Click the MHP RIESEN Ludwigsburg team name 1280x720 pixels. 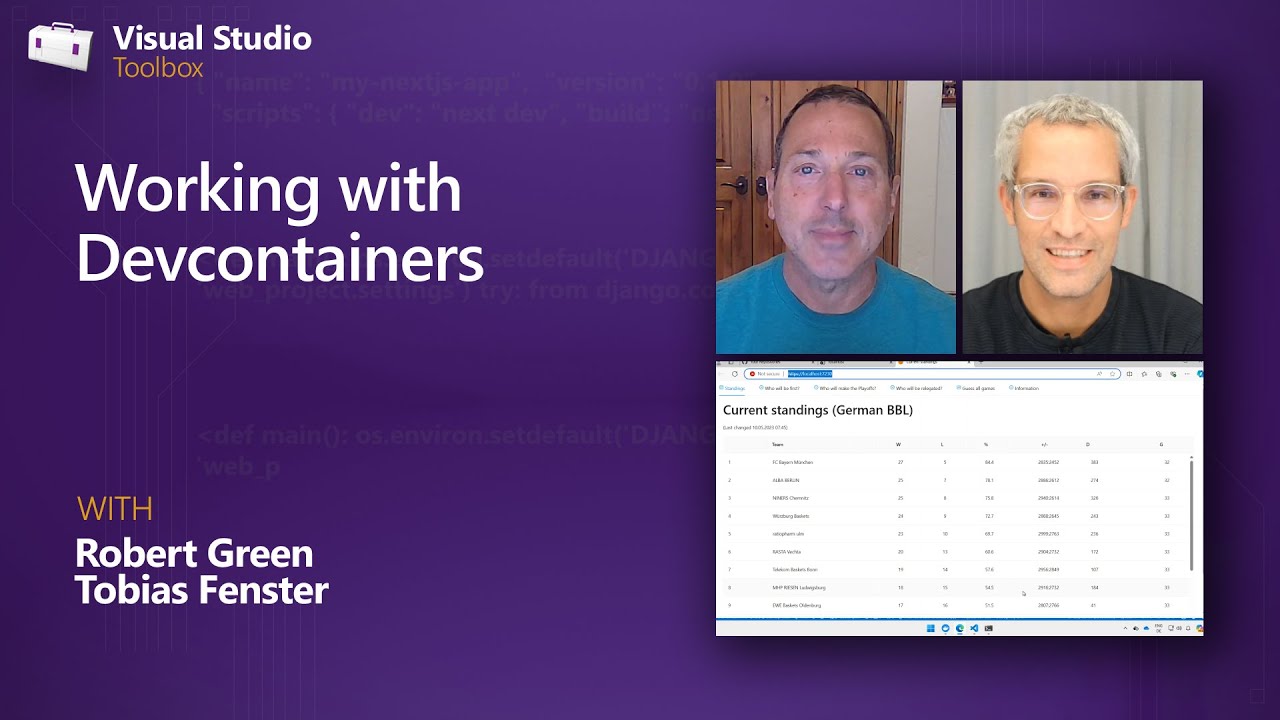click(799, 588)
